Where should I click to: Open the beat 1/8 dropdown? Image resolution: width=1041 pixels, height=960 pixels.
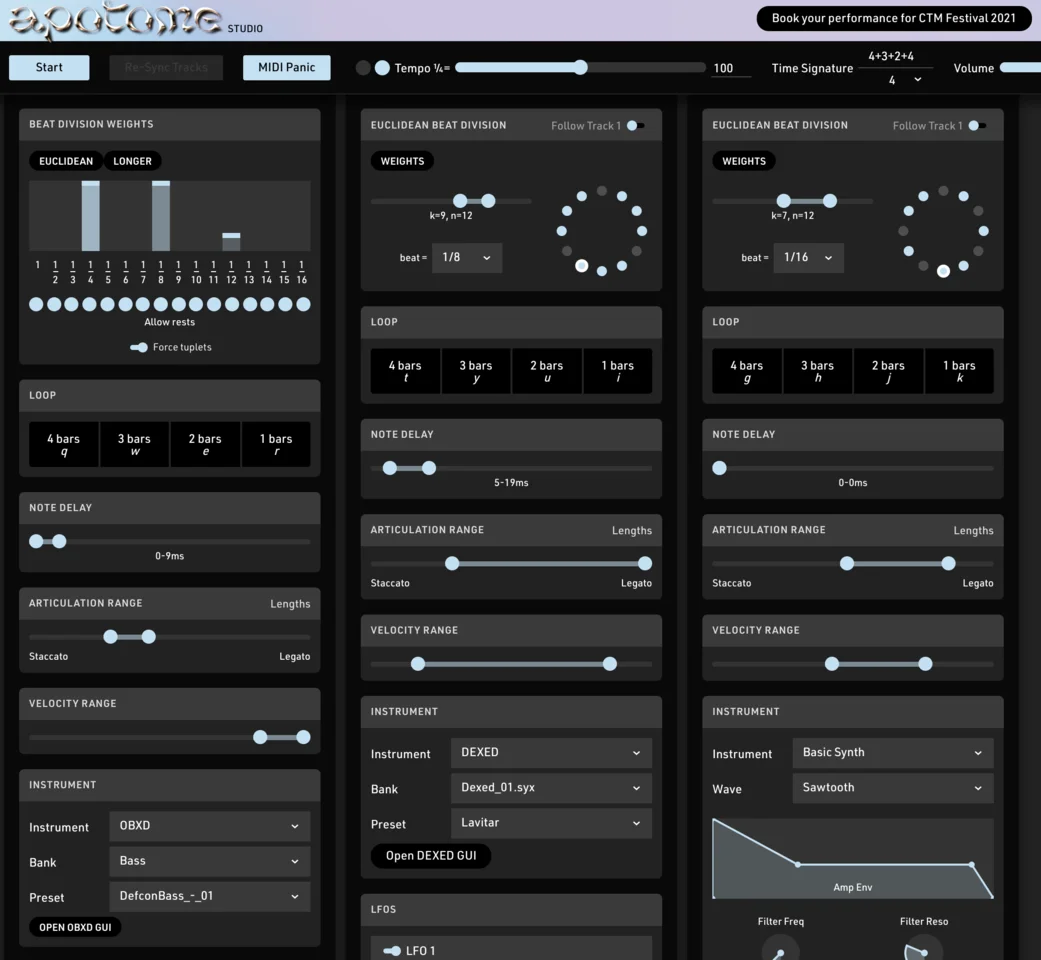[x=466, y=257]
